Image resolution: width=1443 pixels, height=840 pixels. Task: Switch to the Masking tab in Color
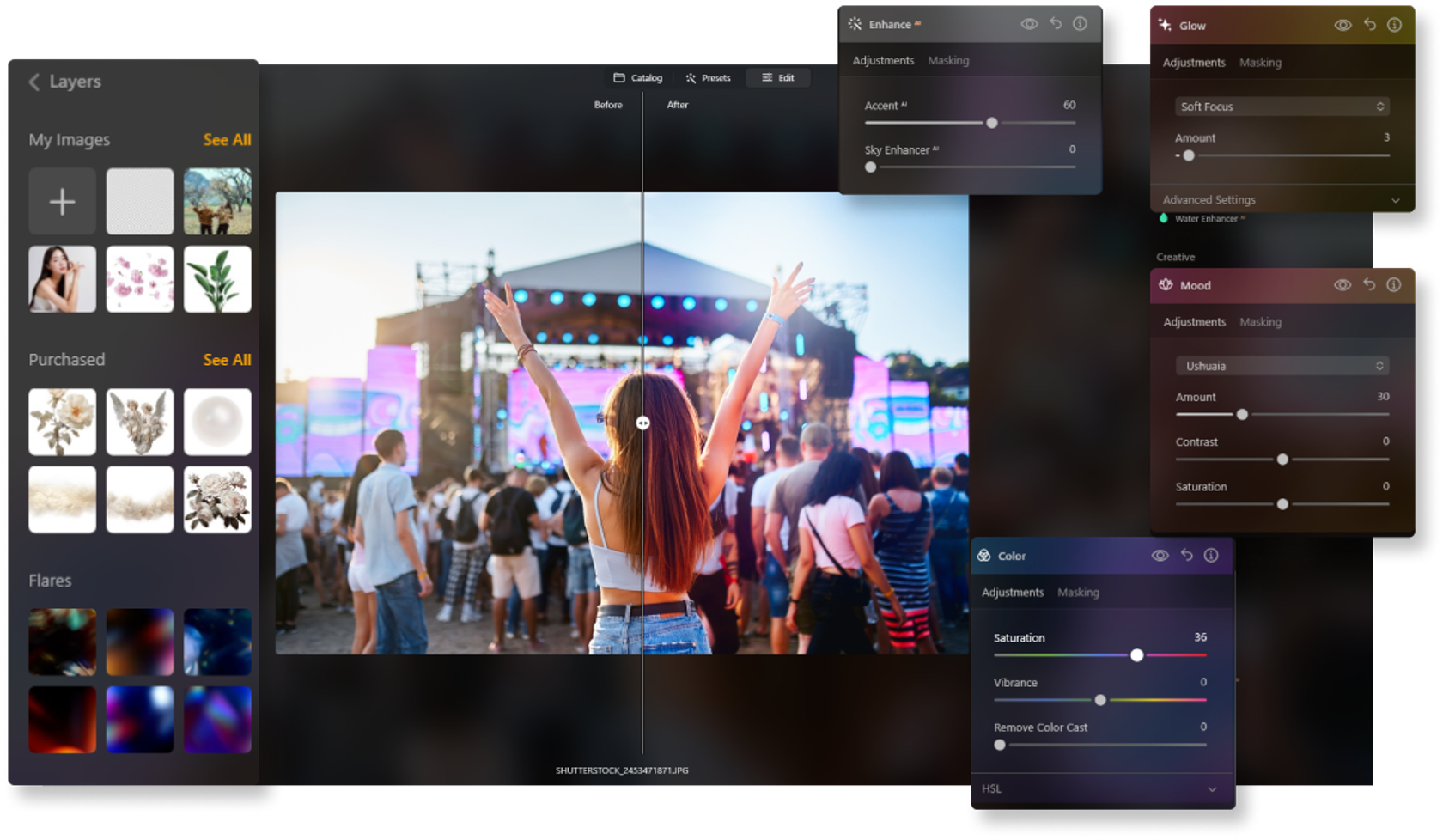(x=1078, y=592)
